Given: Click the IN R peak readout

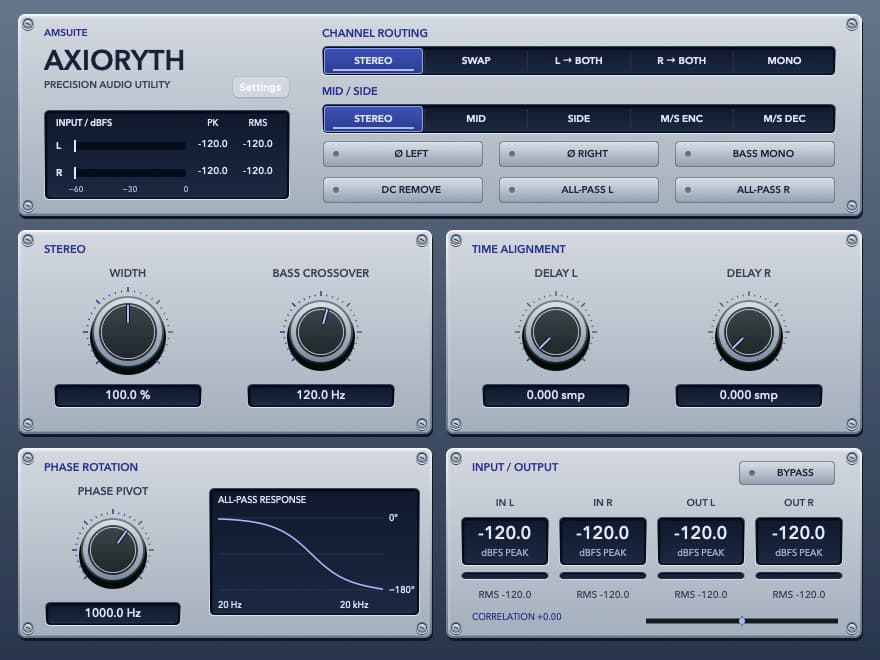Looking at the screenshot, I should tap(603, 541).
